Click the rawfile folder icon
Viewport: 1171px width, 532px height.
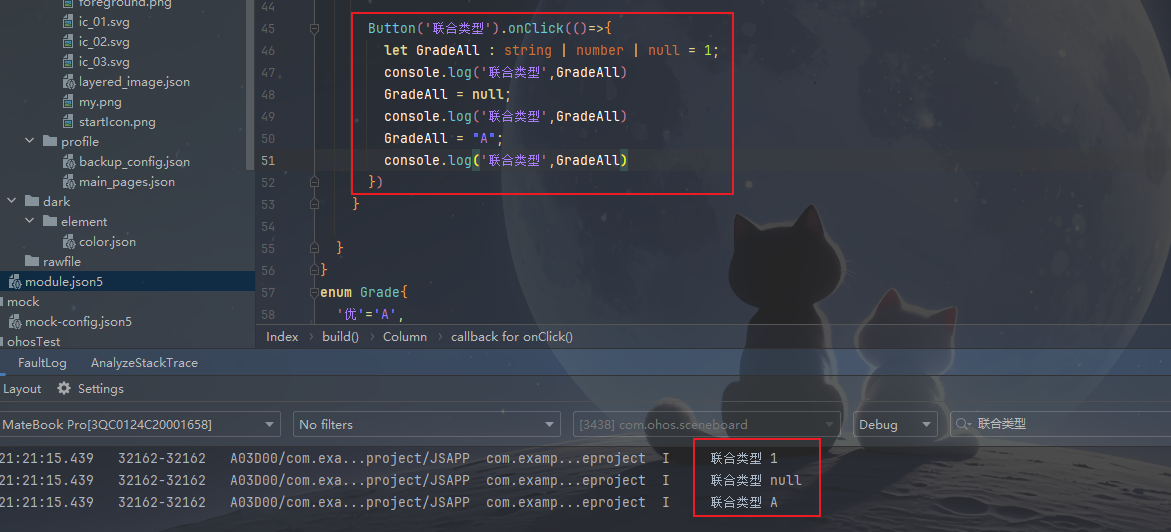[32, 262]
